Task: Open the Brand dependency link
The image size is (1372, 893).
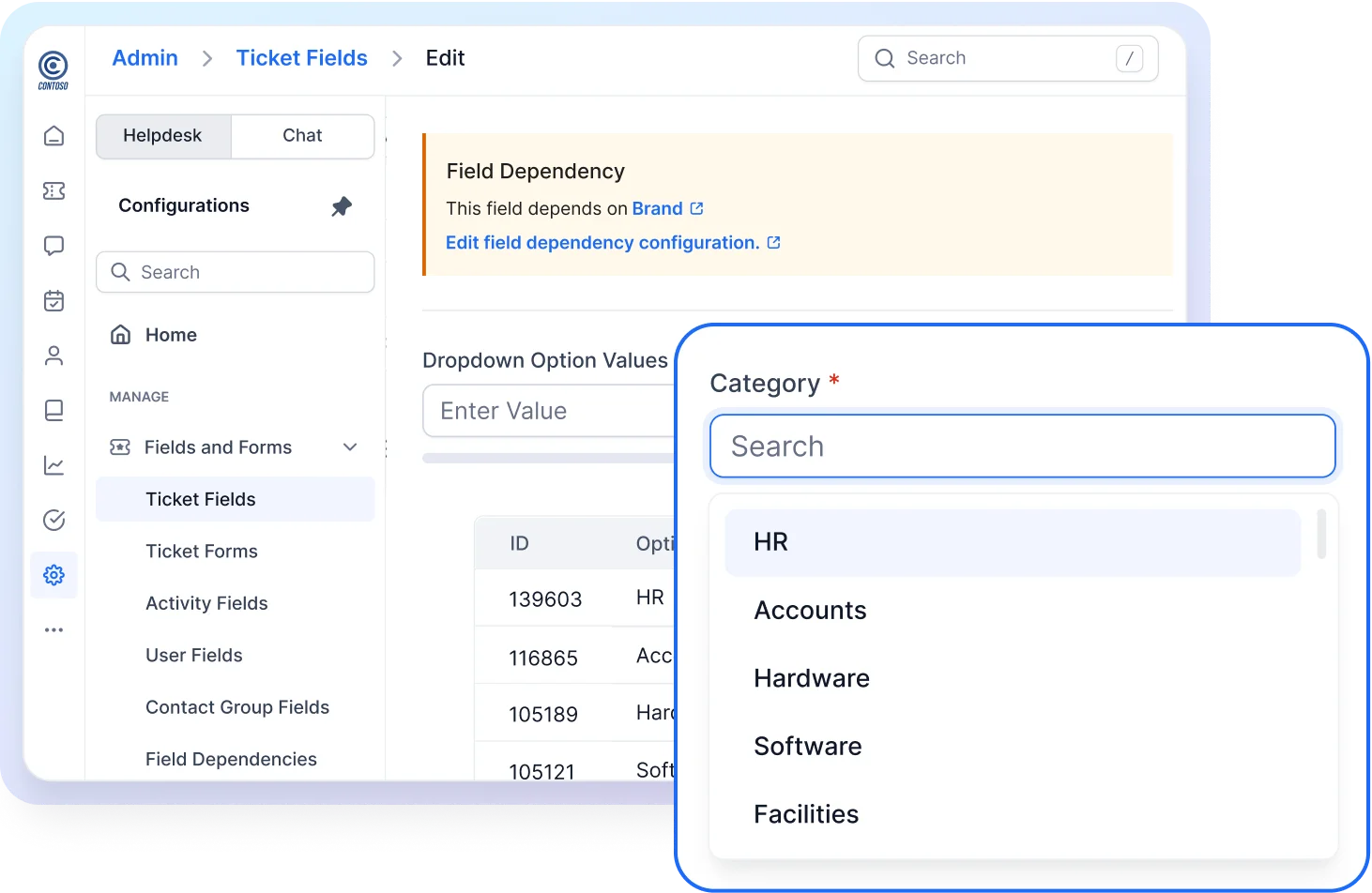Action: point(658,208)
